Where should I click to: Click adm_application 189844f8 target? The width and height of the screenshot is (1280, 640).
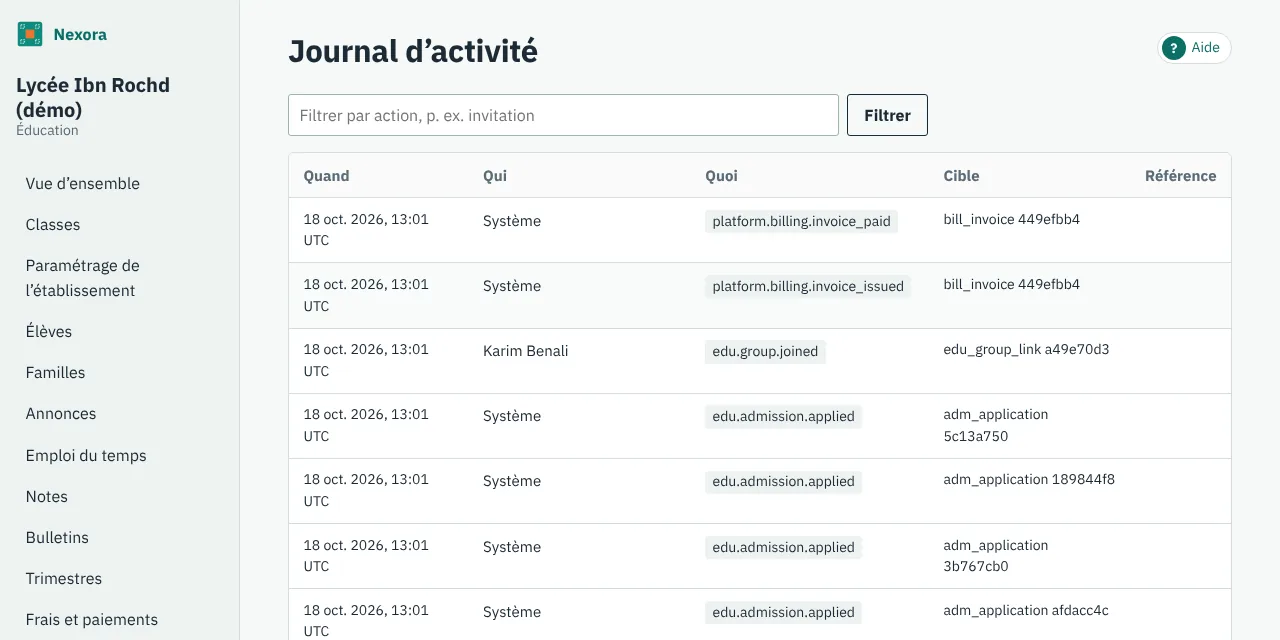pyautogui.click(x=1029, y=480)
